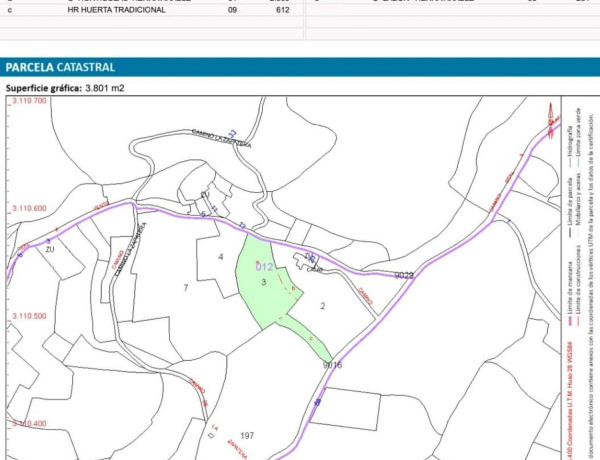
Task: Select the HR HUERTA TRADICIONAL row
Action: (x=115, y=9)
